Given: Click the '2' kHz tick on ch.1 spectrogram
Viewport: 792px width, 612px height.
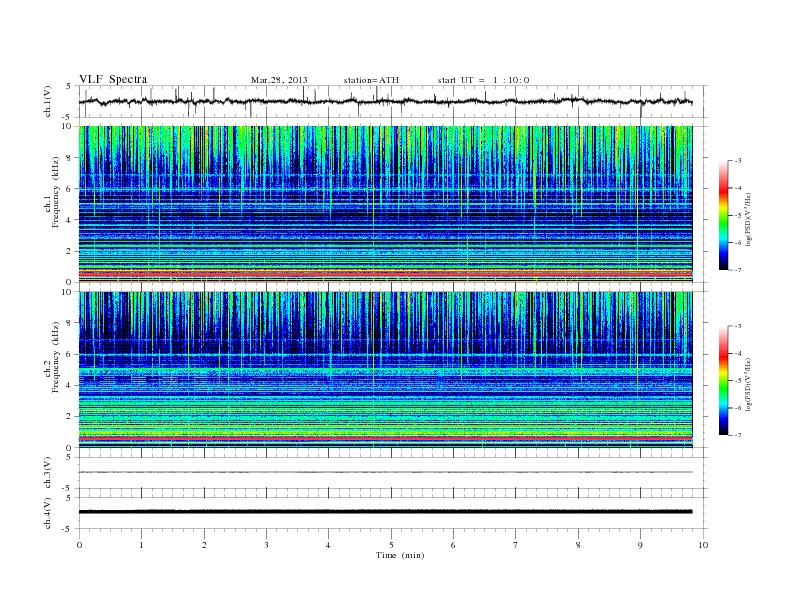Looking at the screenshot, I should [x=70, y=251].
